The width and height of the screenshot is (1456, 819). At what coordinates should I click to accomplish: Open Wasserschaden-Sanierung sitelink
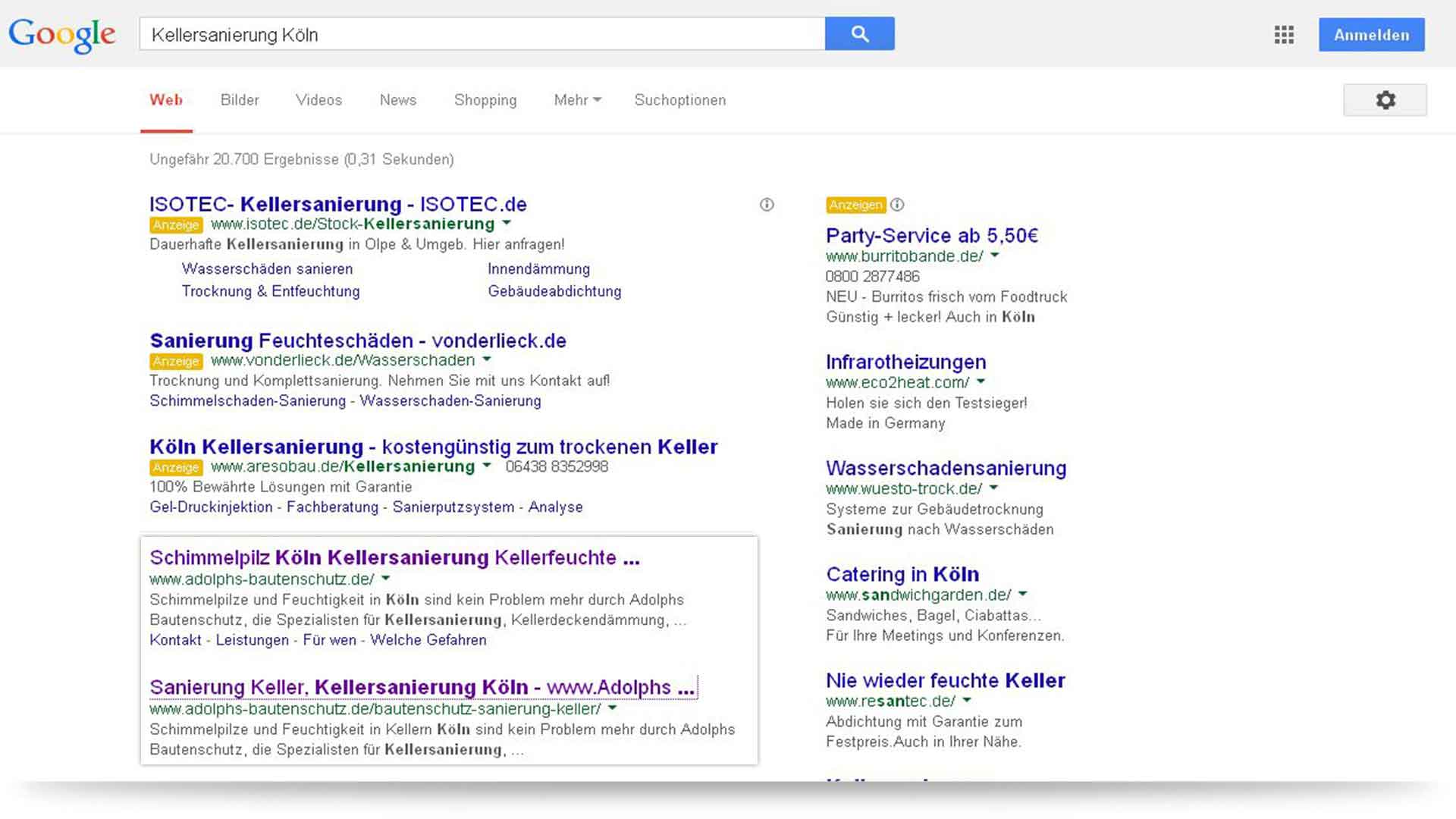(x=450, y=401)
